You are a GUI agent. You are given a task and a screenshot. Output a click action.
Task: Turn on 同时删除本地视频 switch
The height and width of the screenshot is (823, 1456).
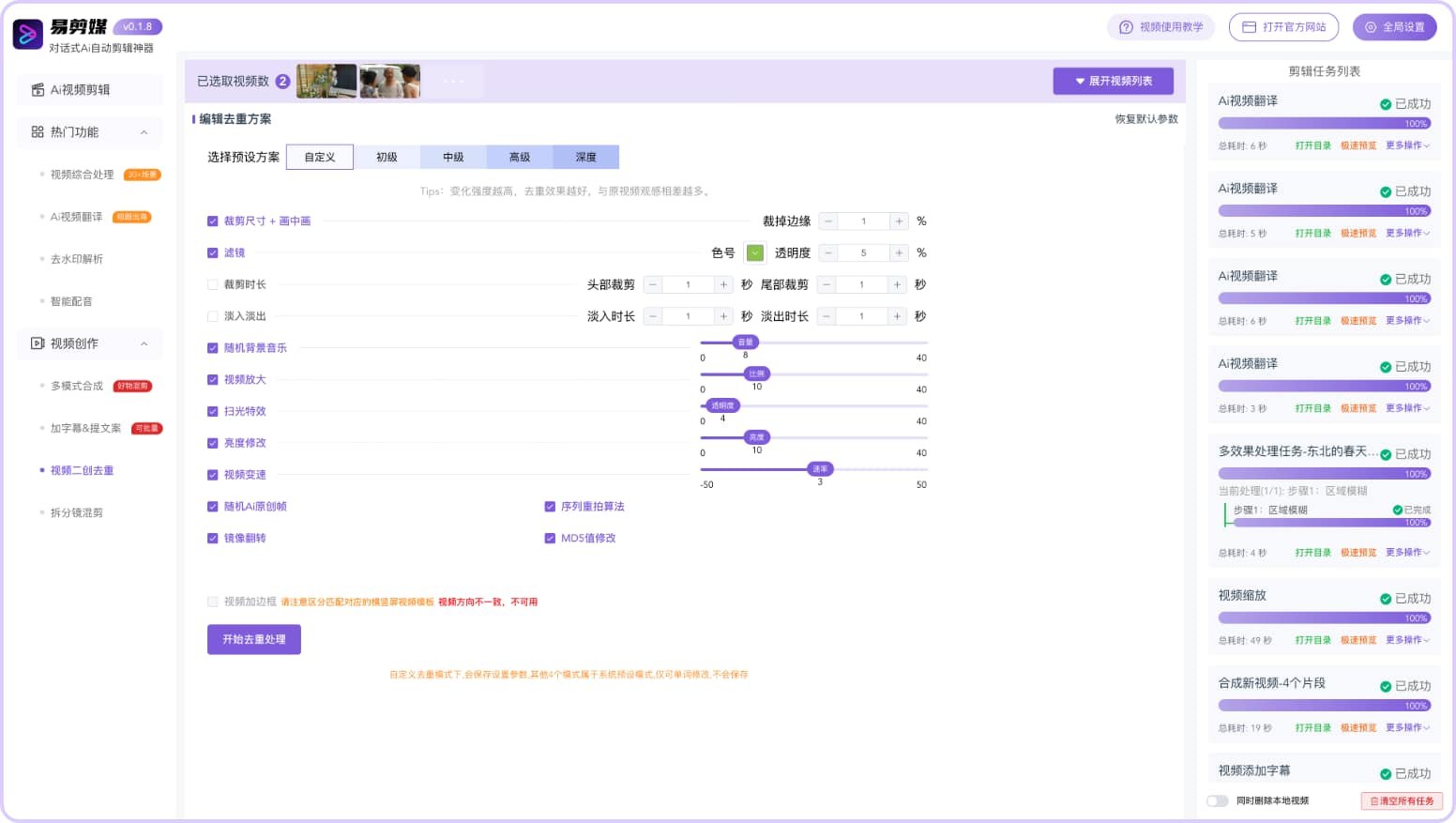pos(1218,801)
